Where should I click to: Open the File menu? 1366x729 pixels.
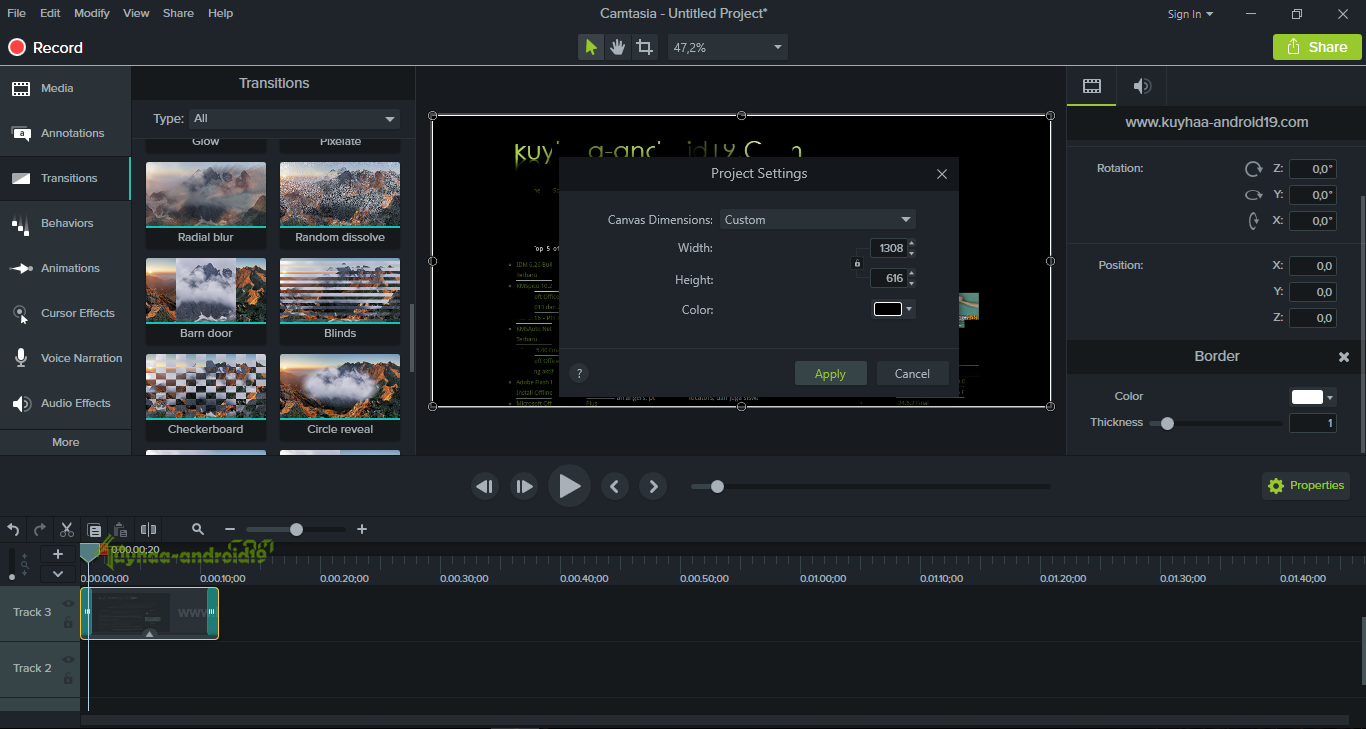coord(16,13)
